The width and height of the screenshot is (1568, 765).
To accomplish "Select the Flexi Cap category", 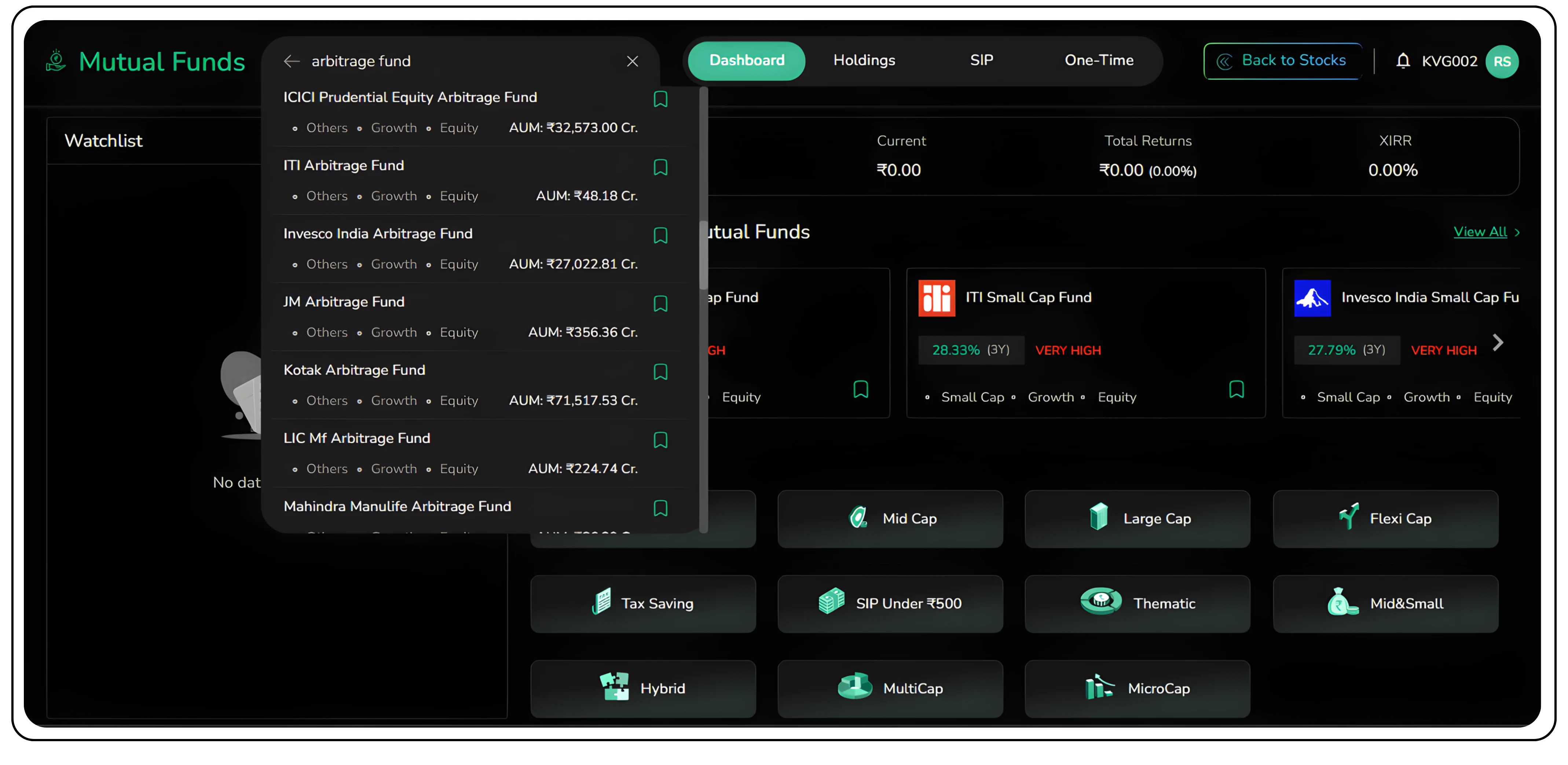I will [1385, 519].
